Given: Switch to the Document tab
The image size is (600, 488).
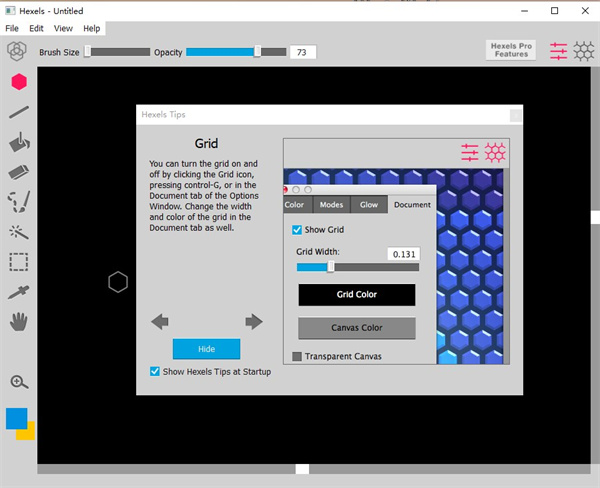Looking at the screenshot, I should (412, 204).
